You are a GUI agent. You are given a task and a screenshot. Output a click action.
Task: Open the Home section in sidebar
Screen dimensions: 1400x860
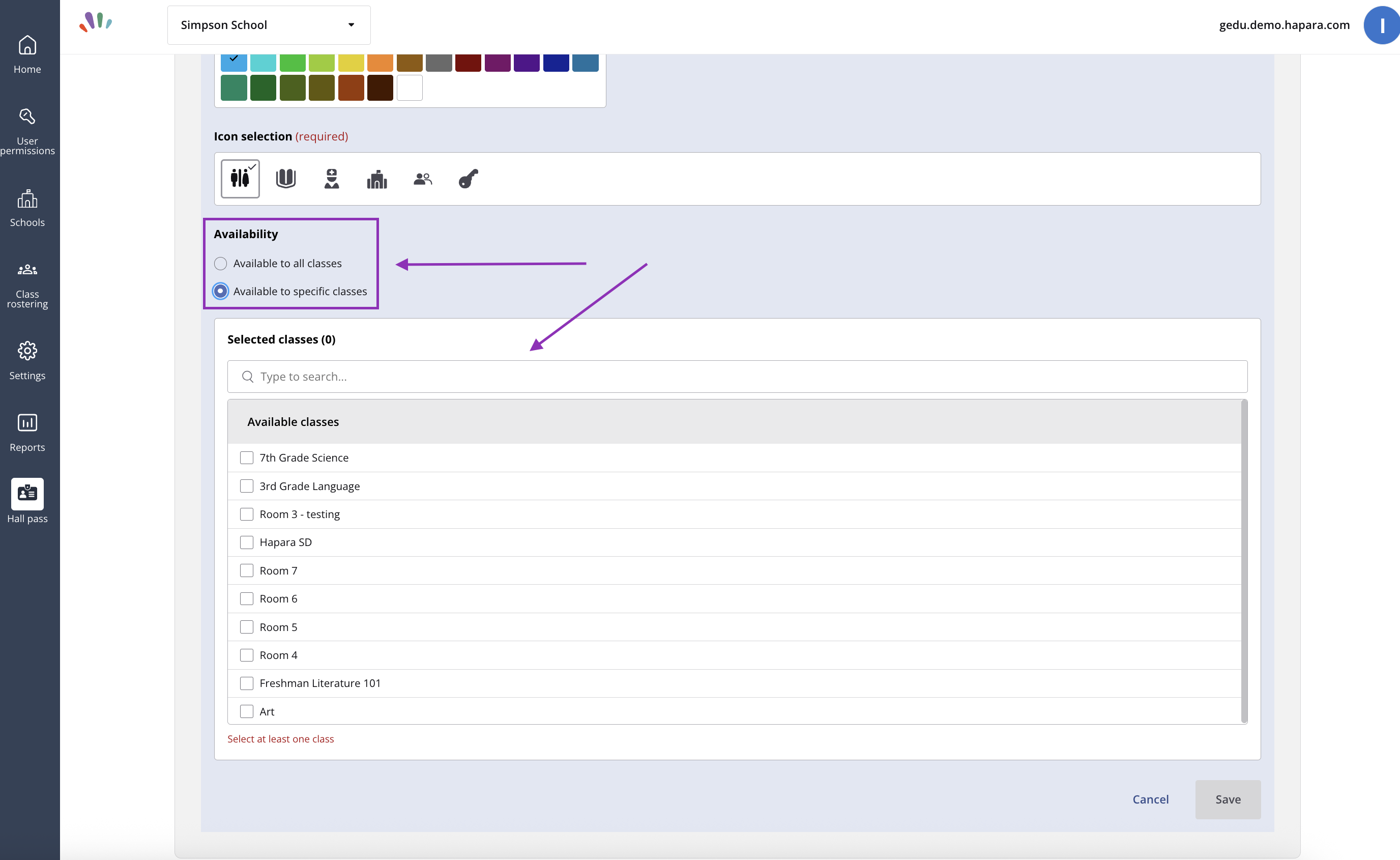point(27,54)
